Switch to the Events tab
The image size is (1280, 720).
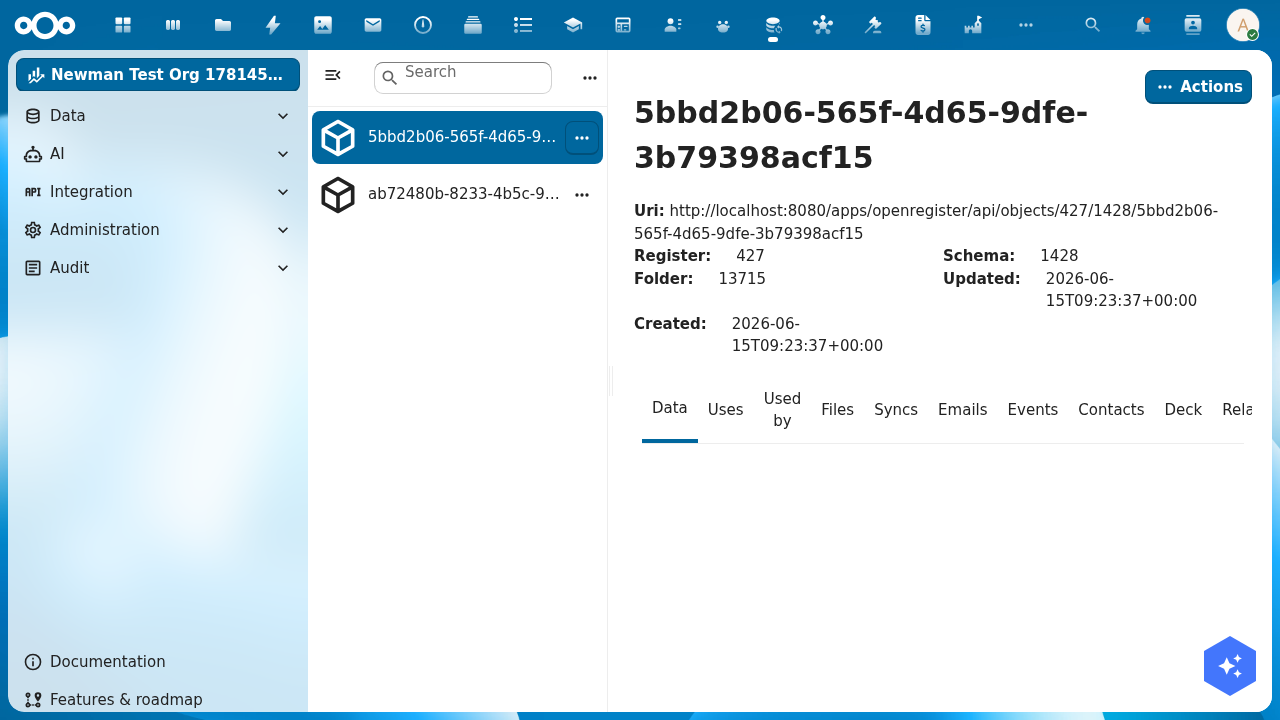1033,410
